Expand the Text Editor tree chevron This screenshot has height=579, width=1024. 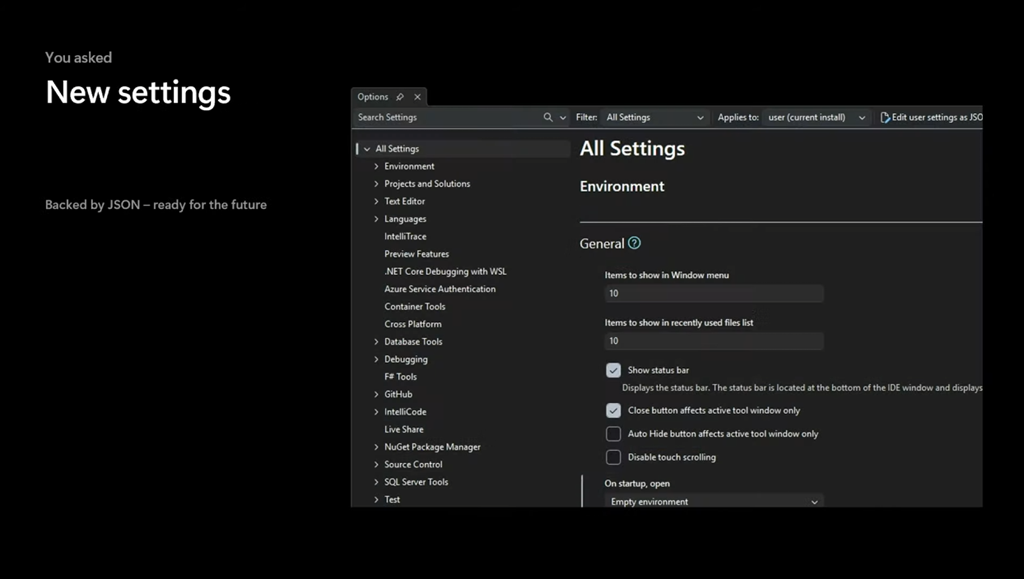pyautogui.click(x=376, y=201)
